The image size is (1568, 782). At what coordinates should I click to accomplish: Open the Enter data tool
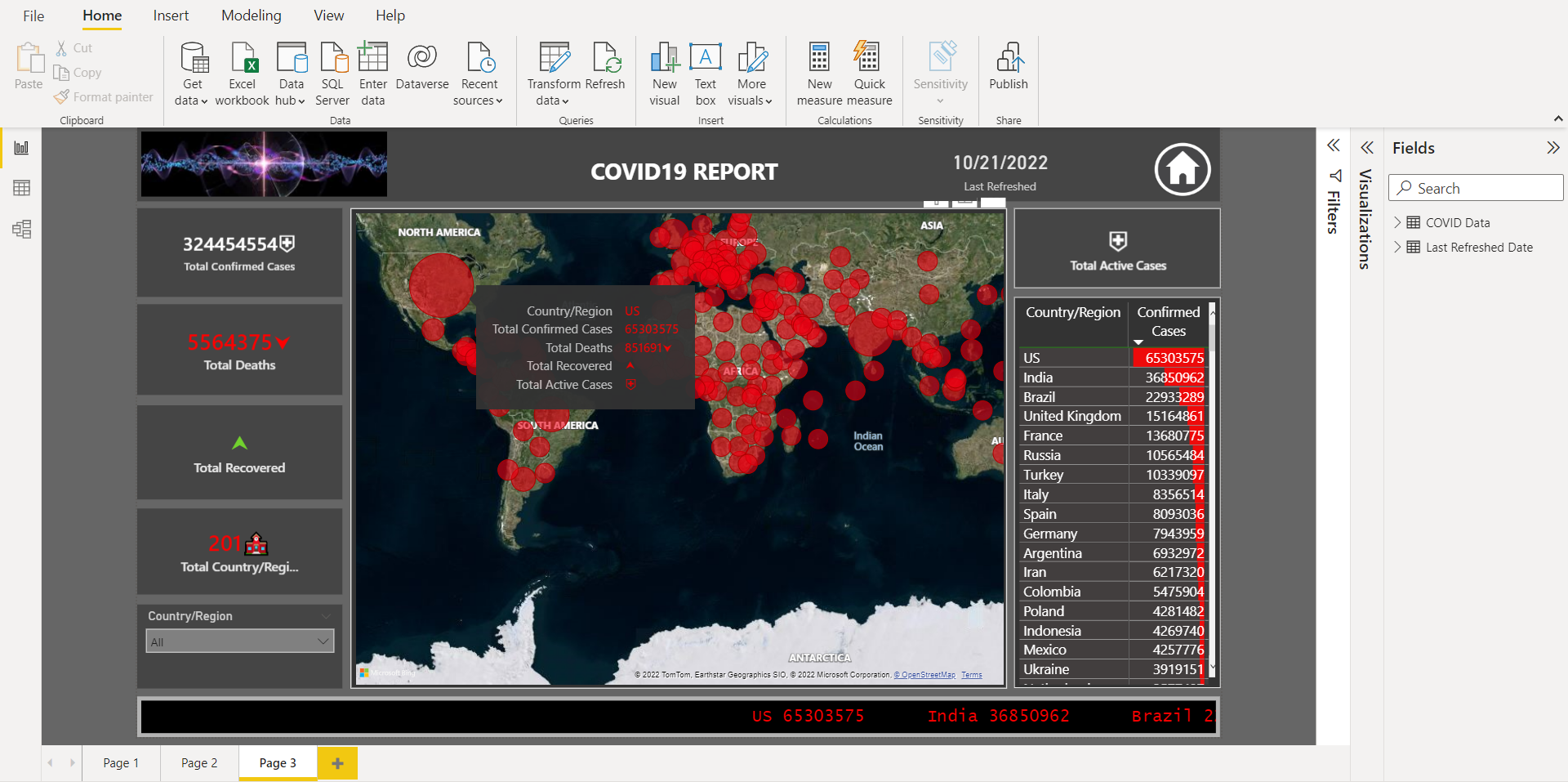point(373,74)
